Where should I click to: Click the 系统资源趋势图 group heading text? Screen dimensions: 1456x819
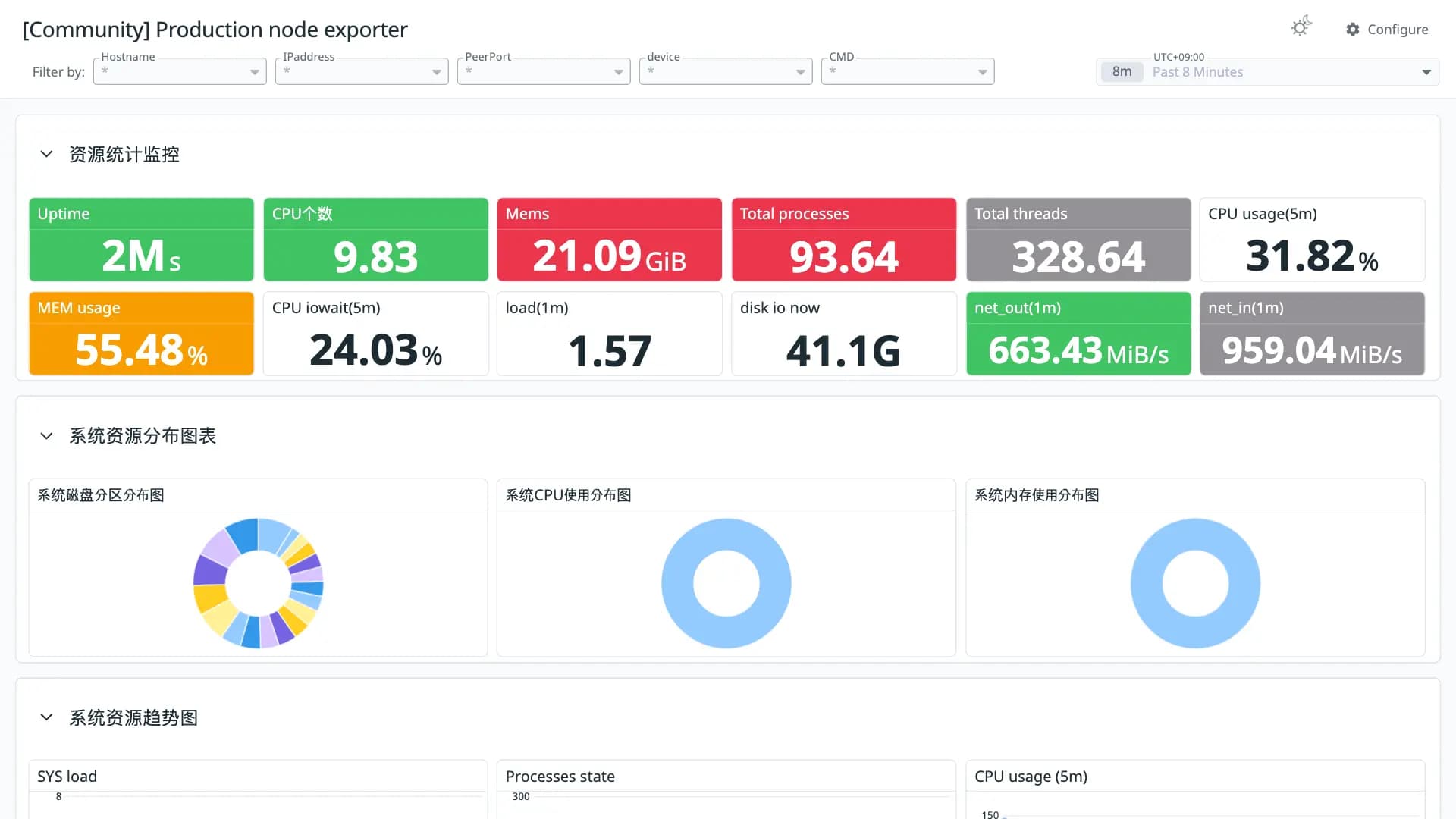(x=133, y=717)
